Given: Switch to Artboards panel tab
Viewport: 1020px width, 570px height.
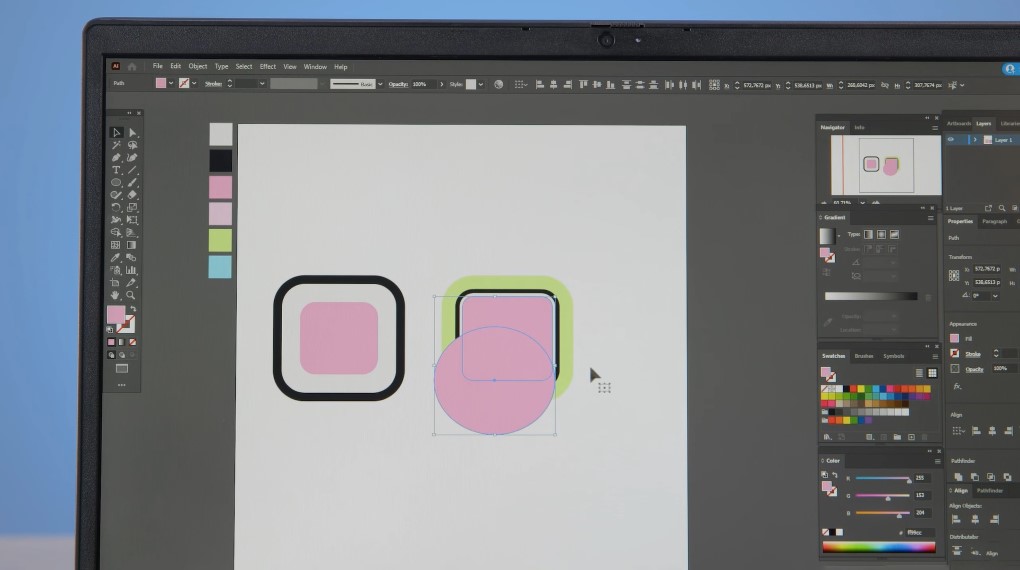Looking at the screenshot, I should coord(959,123).
